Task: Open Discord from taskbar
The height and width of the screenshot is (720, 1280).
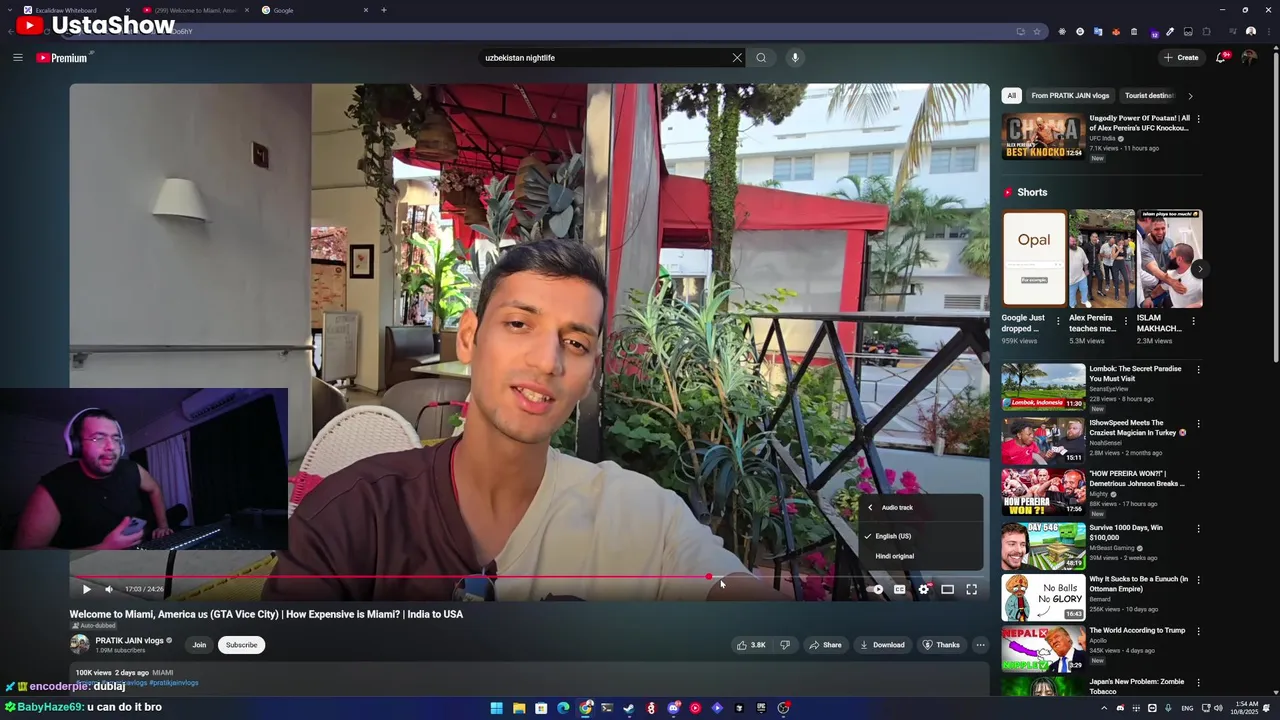Action: [673, 708]
